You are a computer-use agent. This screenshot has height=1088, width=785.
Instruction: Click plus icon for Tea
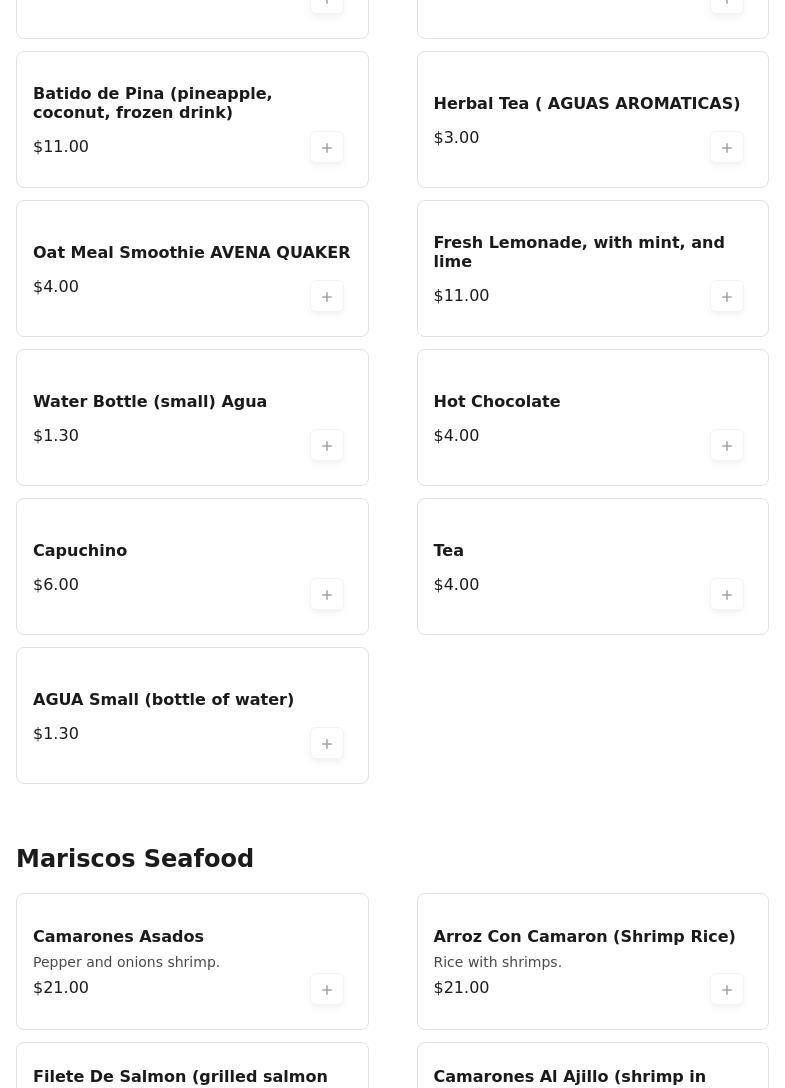[x=727, y=594]
